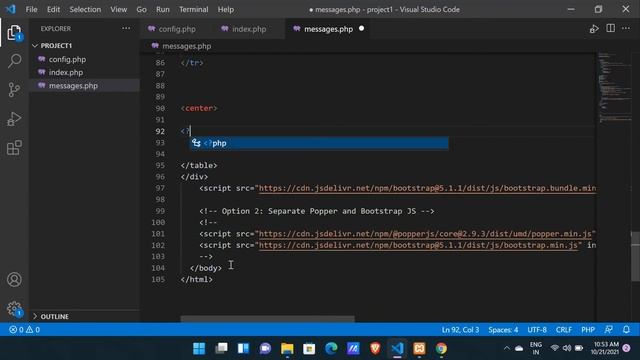Open the Terminal menu

193,9
